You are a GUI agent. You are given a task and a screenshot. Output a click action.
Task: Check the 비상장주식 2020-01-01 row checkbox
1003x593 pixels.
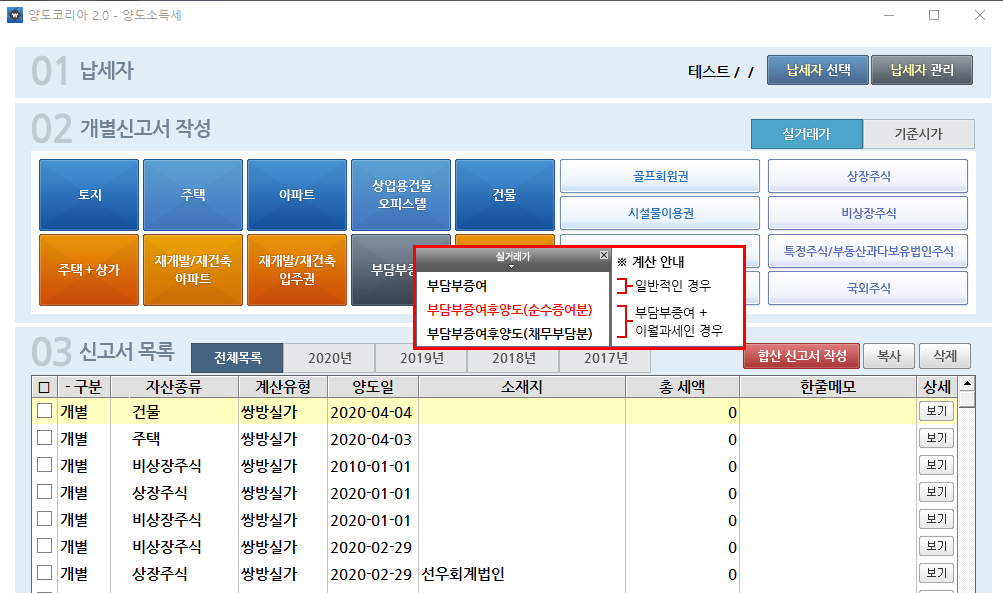44,518
